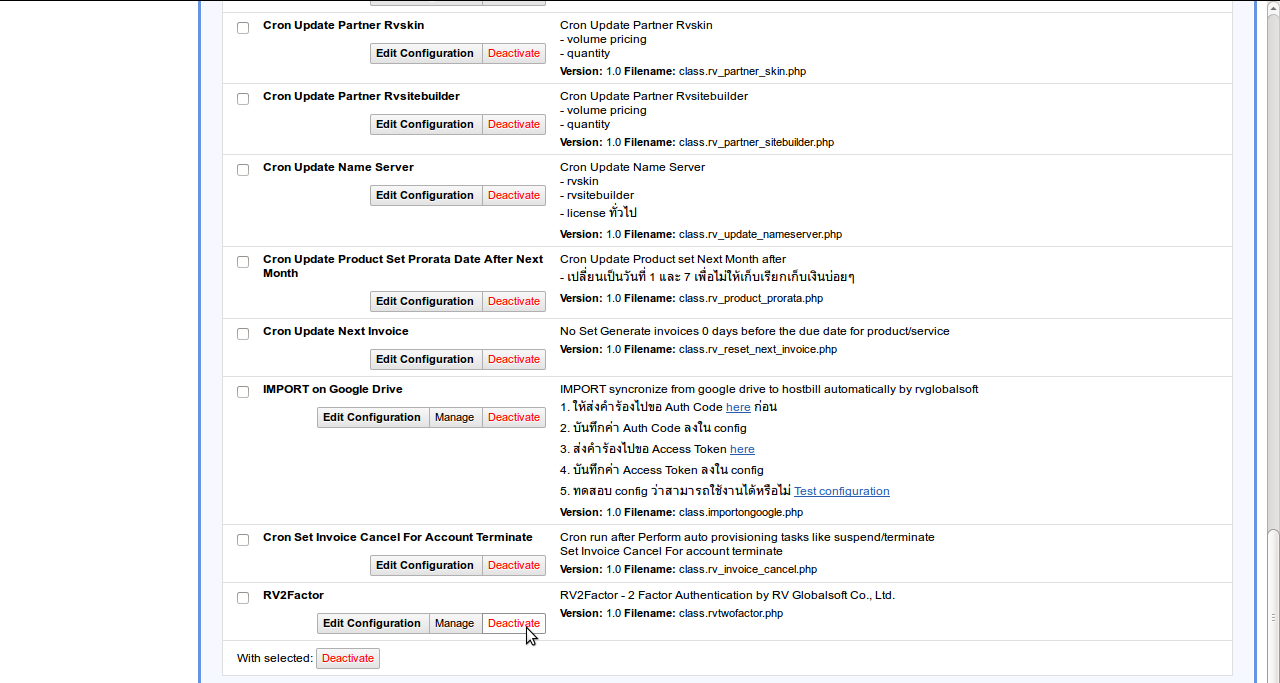This screenshot has height=683, width=1280.
Task: Edit Configuration for Cron Set Invoice Cancel
Action: pyautogui.click(x=425, y=566)
